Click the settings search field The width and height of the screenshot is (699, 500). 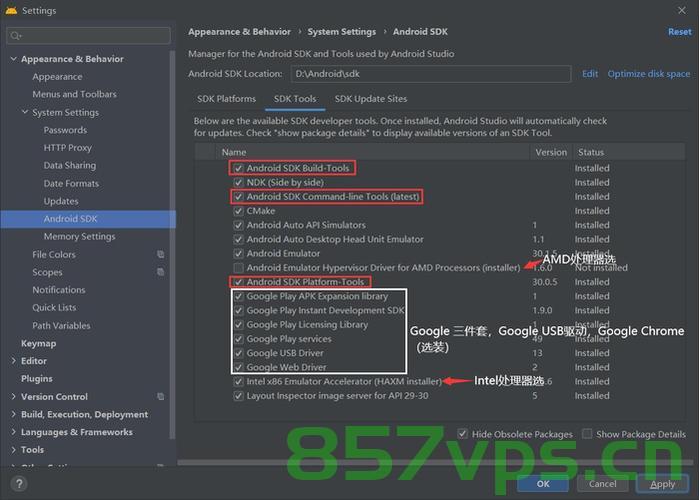coord(88,36)
